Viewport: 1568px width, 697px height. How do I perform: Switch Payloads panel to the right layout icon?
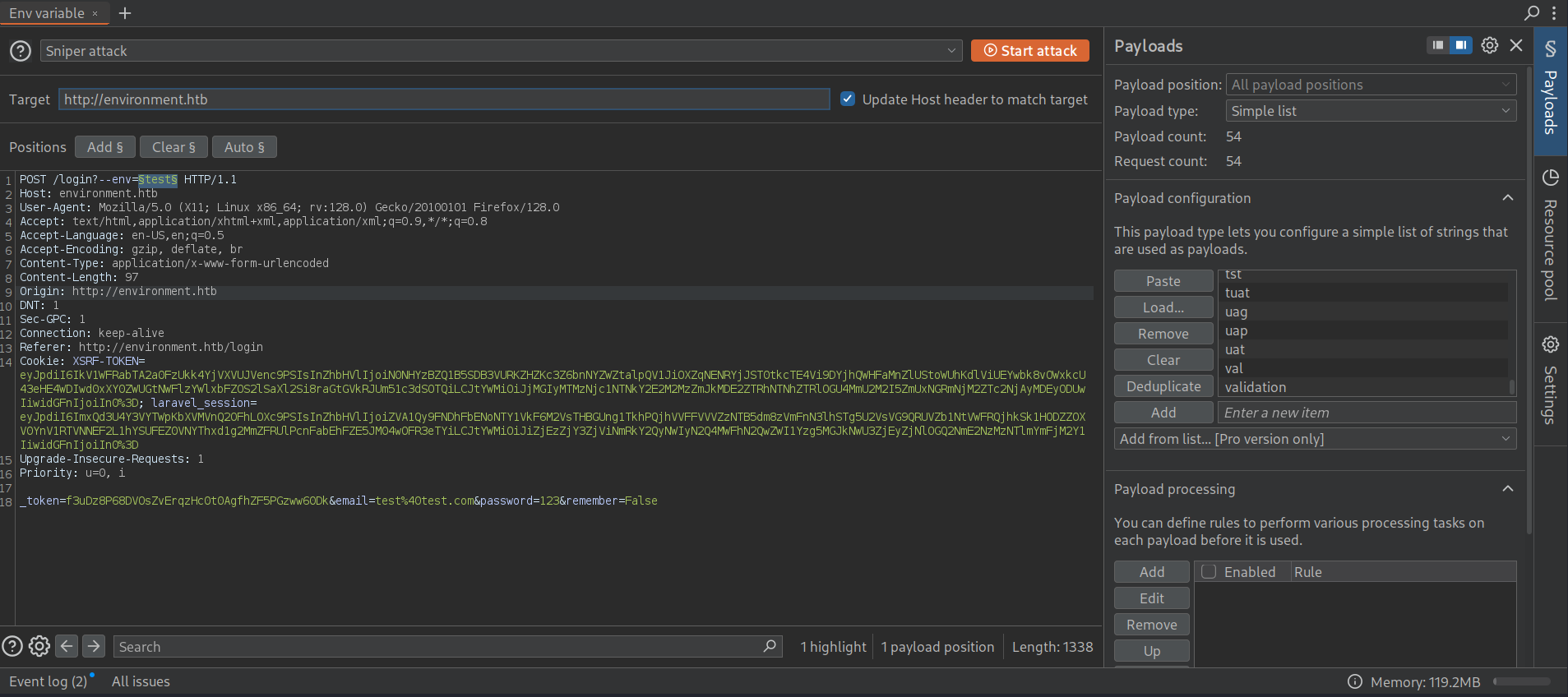(1461, 45)
